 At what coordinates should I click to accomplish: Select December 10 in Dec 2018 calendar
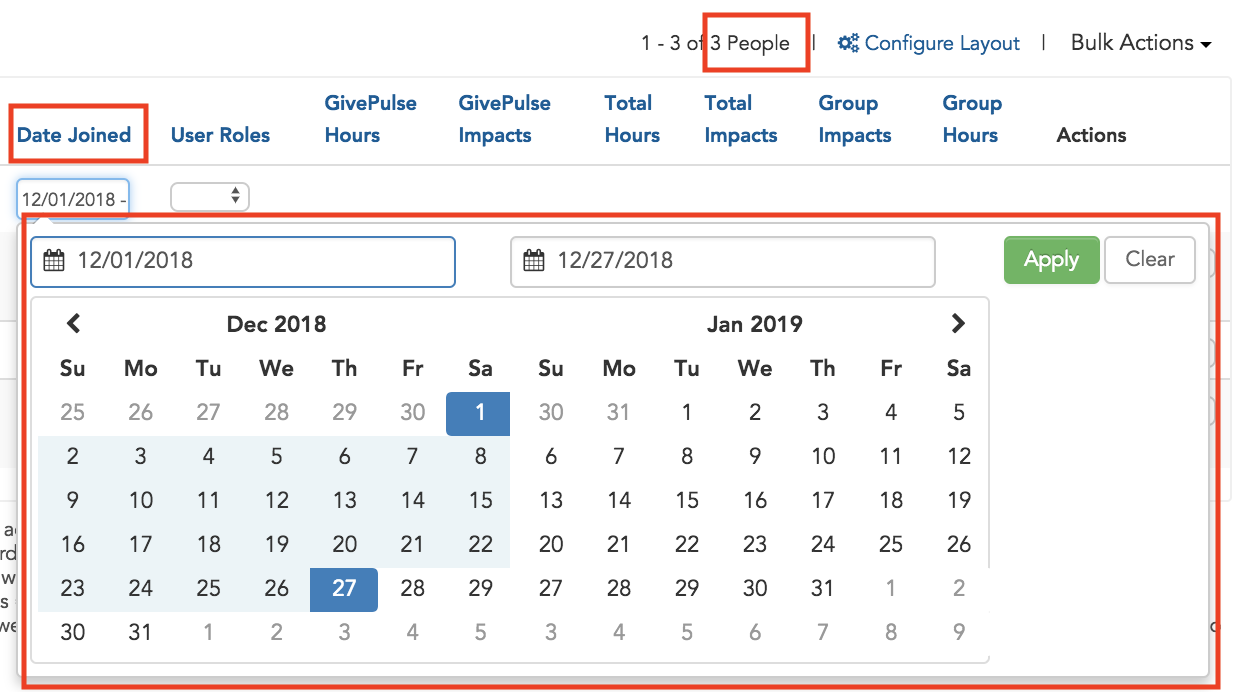(140, 501)
